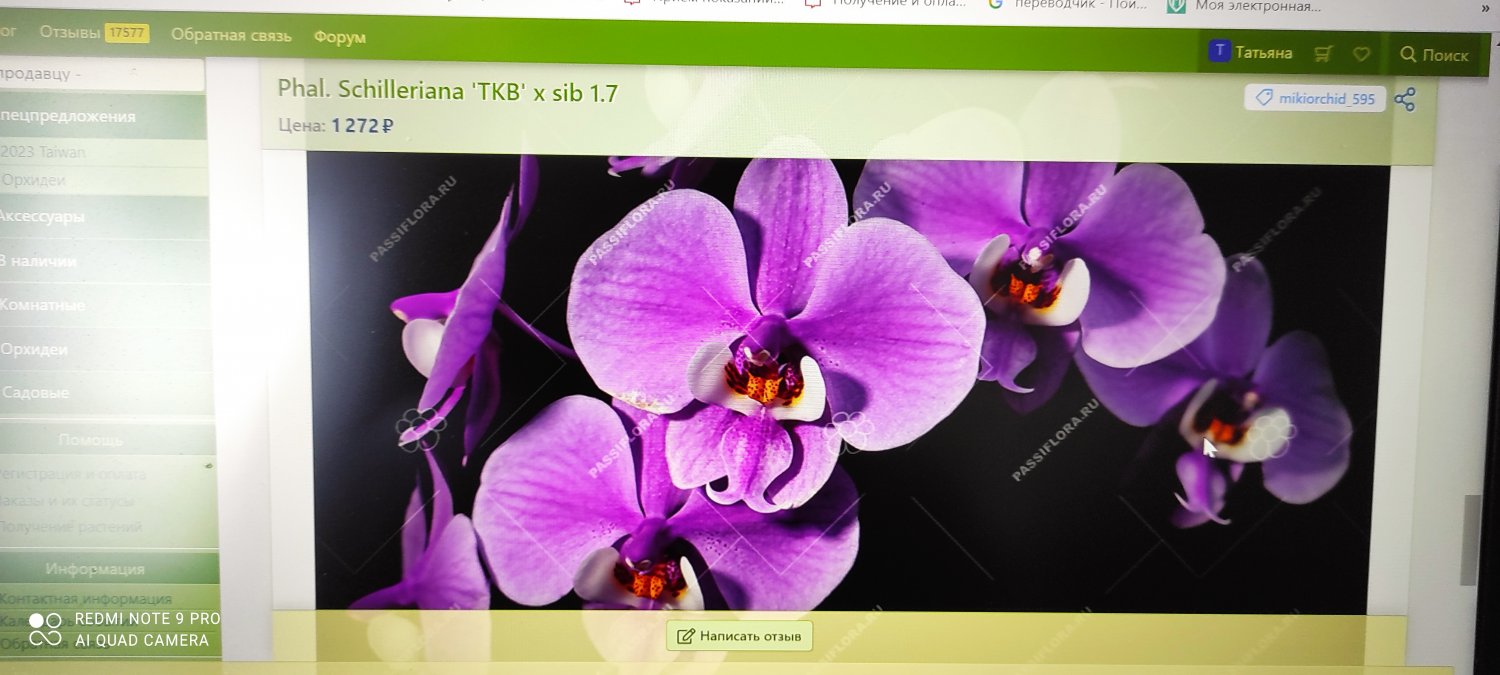Open the В наличии sidebar category

(40, 261)
